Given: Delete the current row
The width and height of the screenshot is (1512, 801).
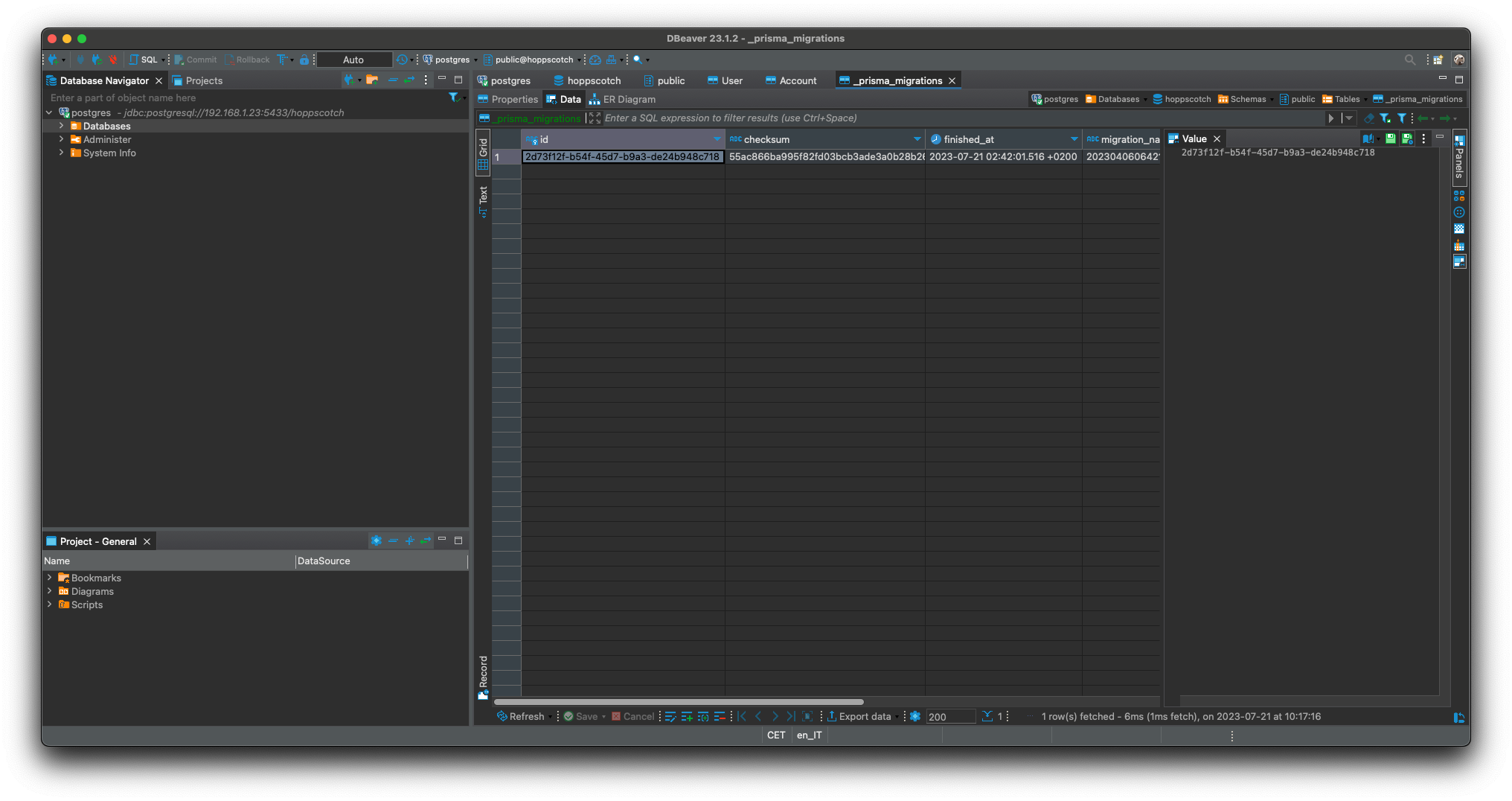Looking at the screenshot, I should [720, 716].
